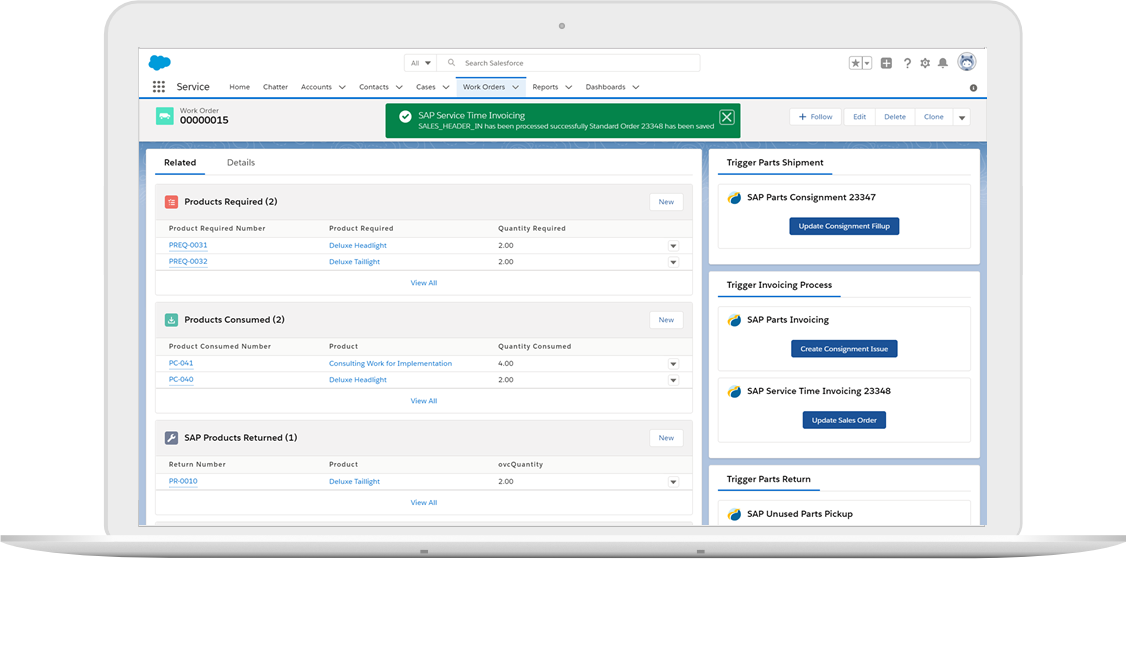Open the global actions plus icon
The height and width of the screenshot is (650, 1126).
[x=886, y=63]
